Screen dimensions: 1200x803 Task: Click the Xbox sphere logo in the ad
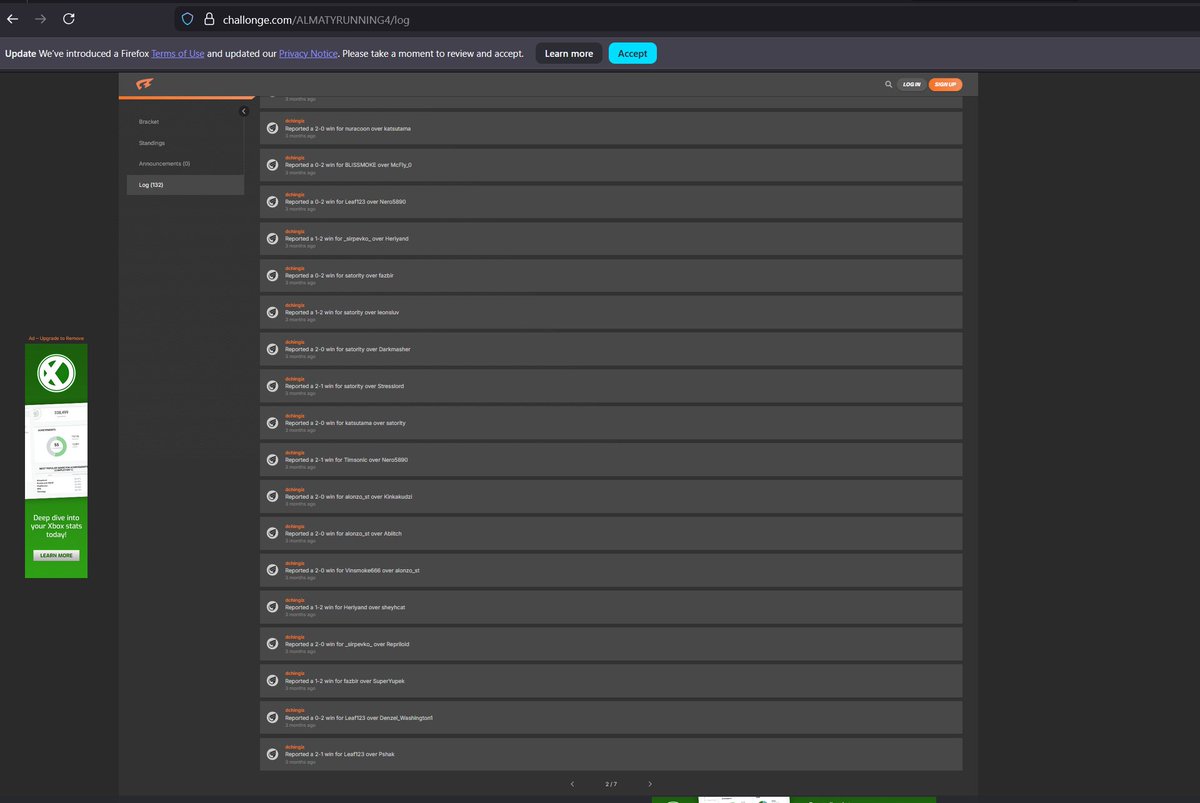(55, 373)
